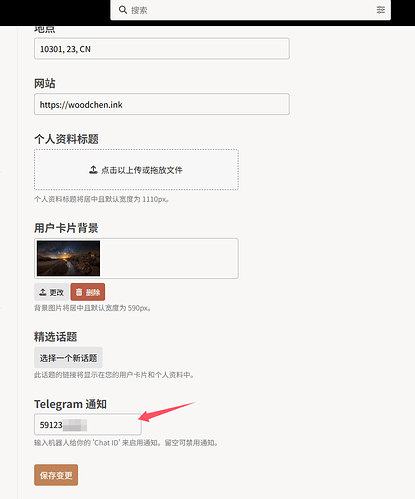Screen dimensions: 415x499
Task: Click 点击以上传或拖放文件 upload area
Action: click(x=136, y=170)
